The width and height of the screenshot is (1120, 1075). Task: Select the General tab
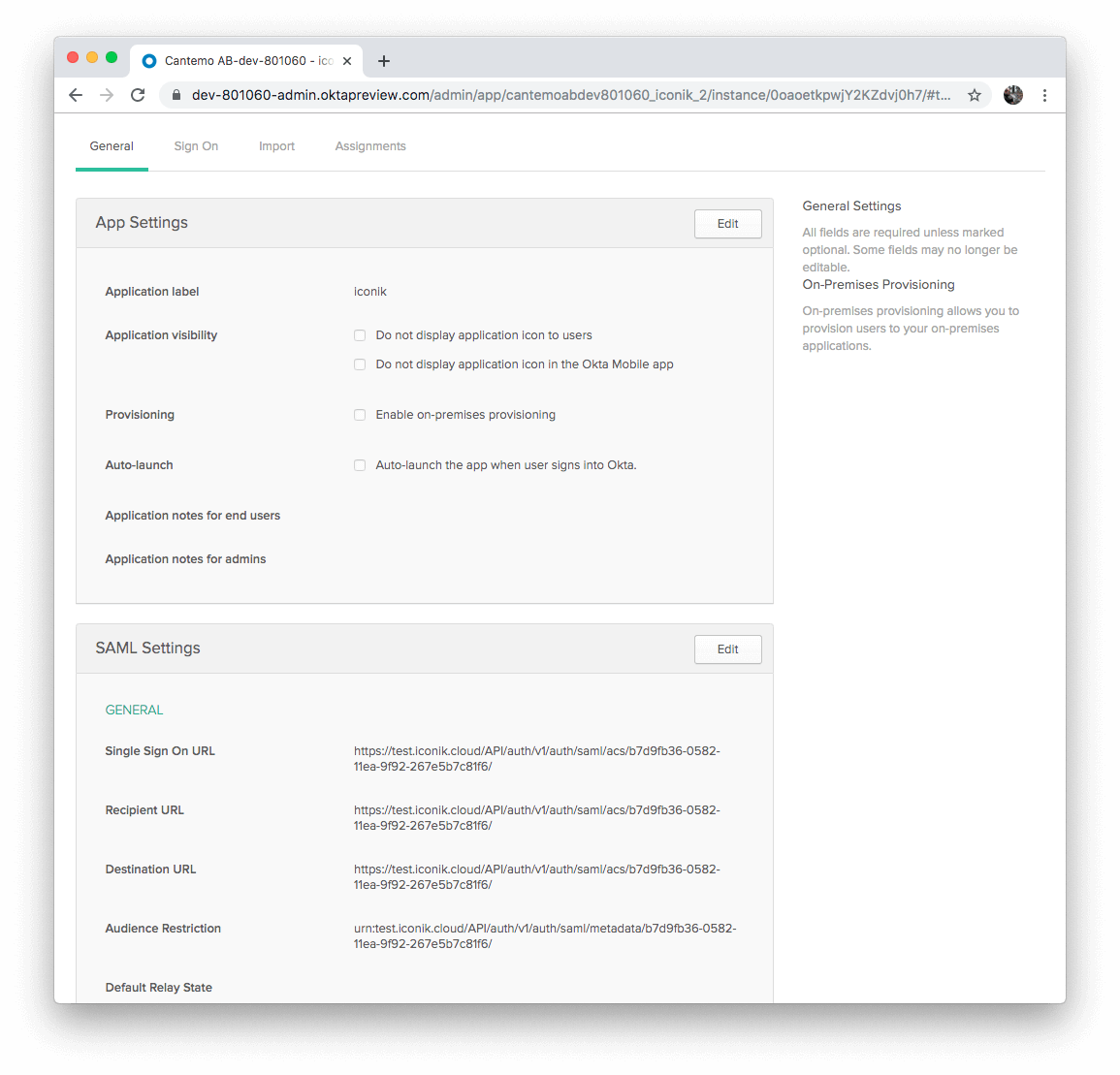[x=112, y=146]
